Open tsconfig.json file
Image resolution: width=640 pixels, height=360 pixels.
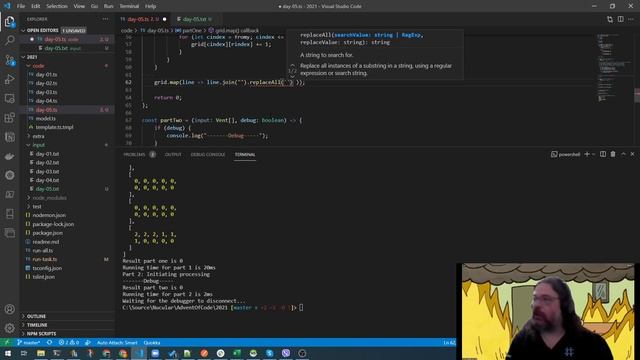pyautogui.click(x=47, y=268)
